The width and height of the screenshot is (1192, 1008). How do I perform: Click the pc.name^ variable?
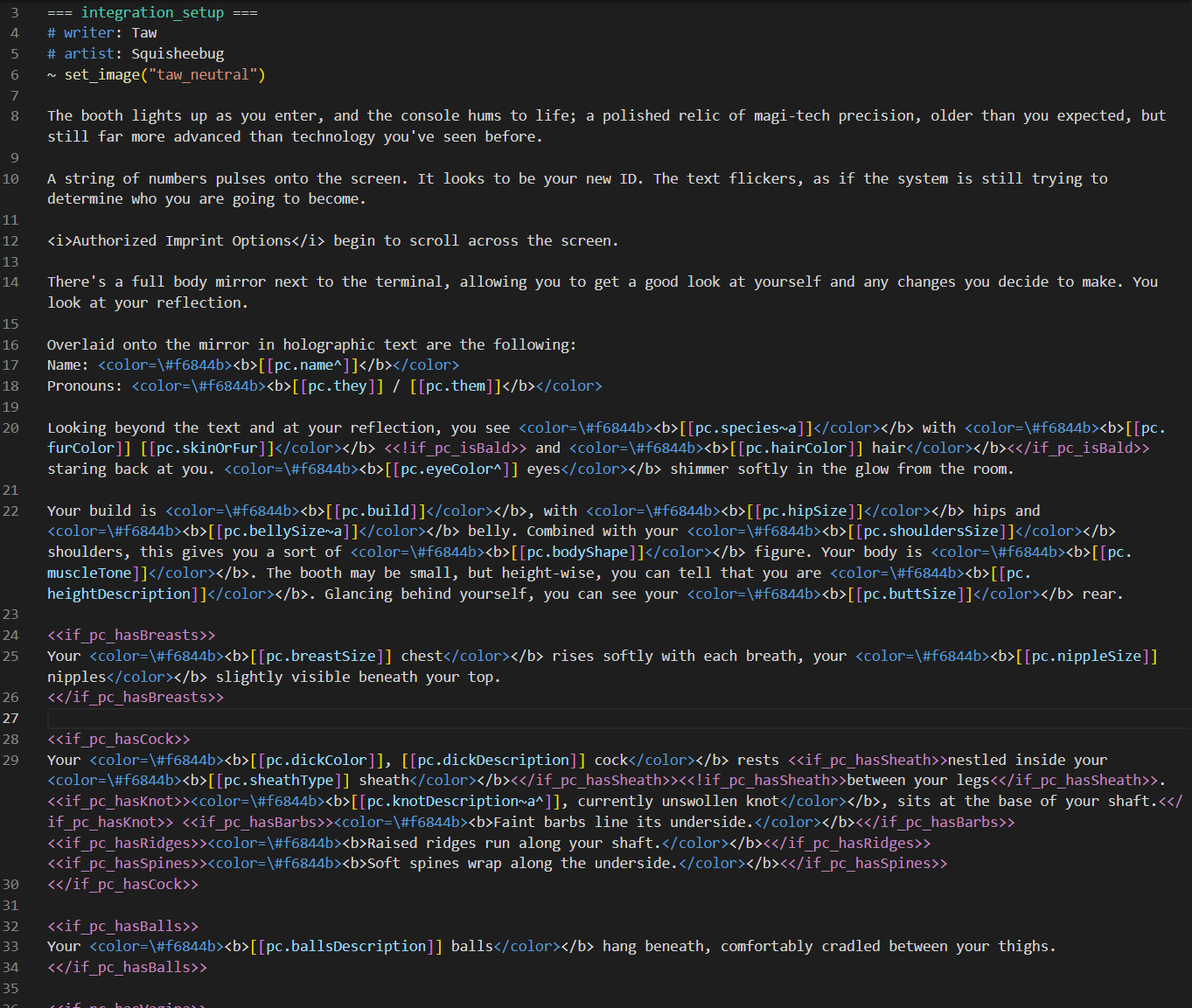pos(308,365)
